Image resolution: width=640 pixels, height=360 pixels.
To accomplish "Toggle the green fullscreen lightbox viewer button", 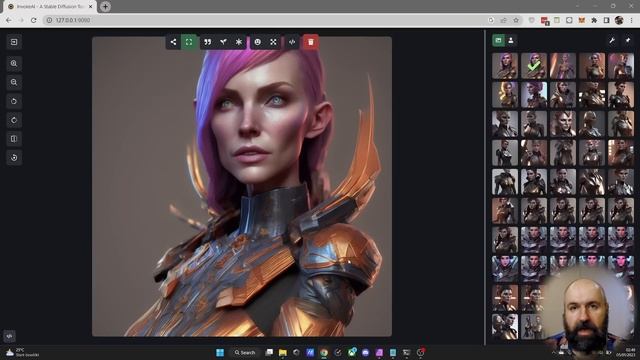I will point(189,42).
